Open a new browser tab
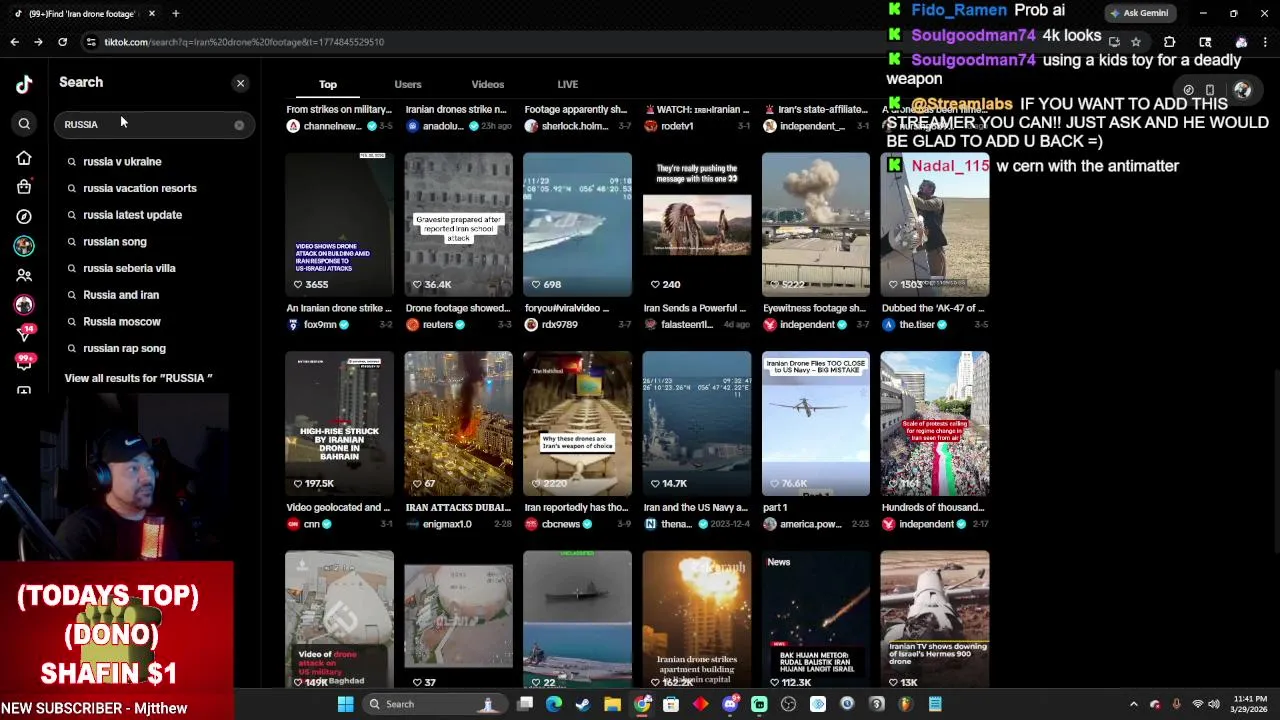1280x720 pixels. pos(175,14)
